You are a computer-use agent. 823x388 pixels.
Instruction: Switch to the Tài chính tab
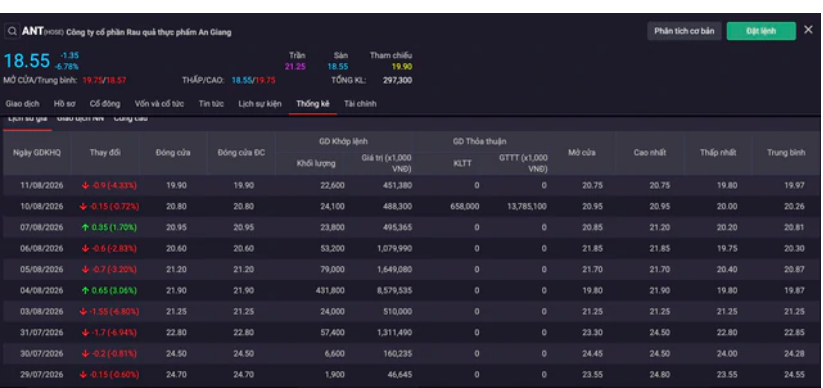point(360,104)
